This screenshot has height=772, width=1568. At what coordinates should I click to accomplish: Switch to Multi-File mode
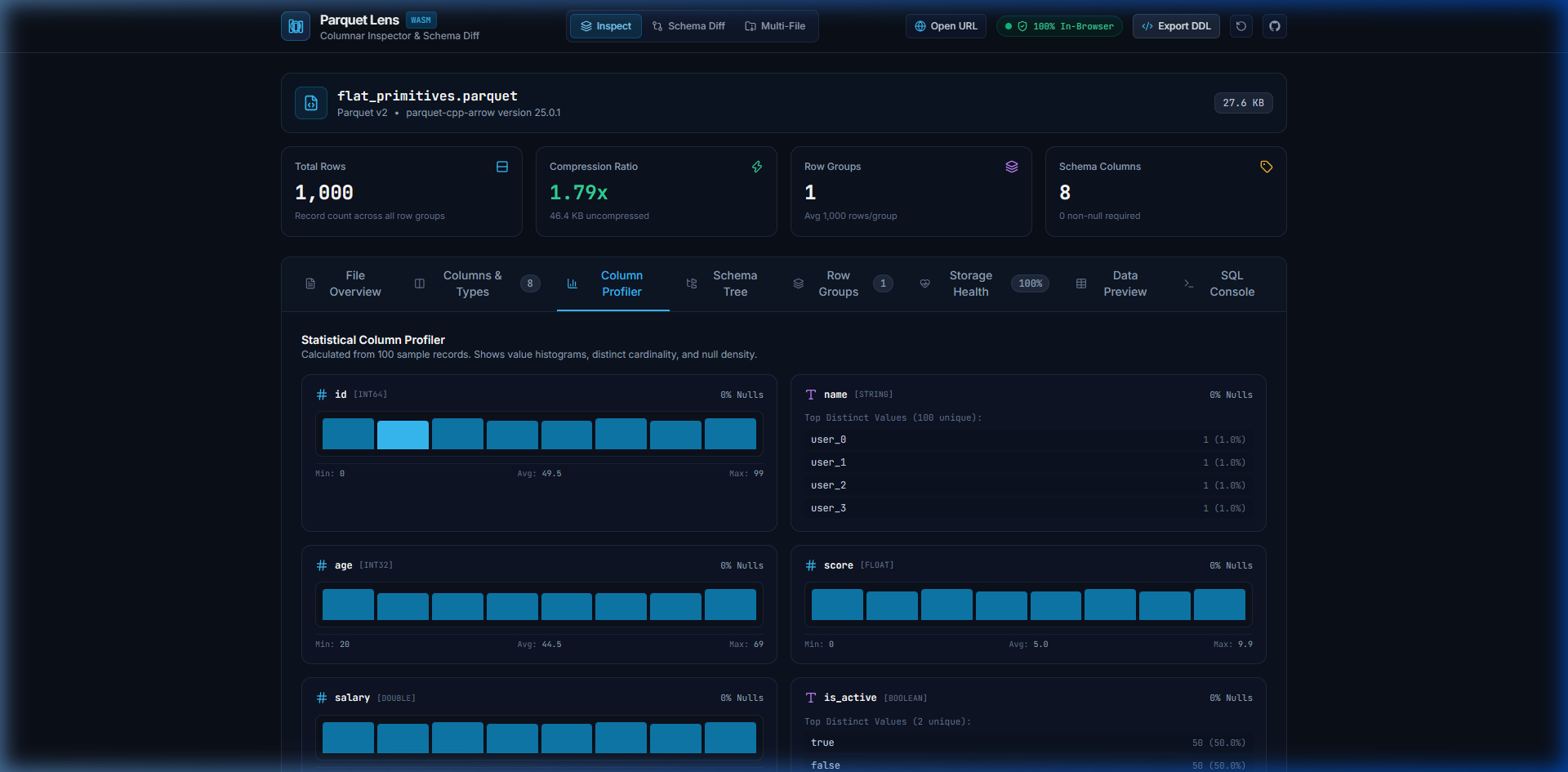pos(775,26)
